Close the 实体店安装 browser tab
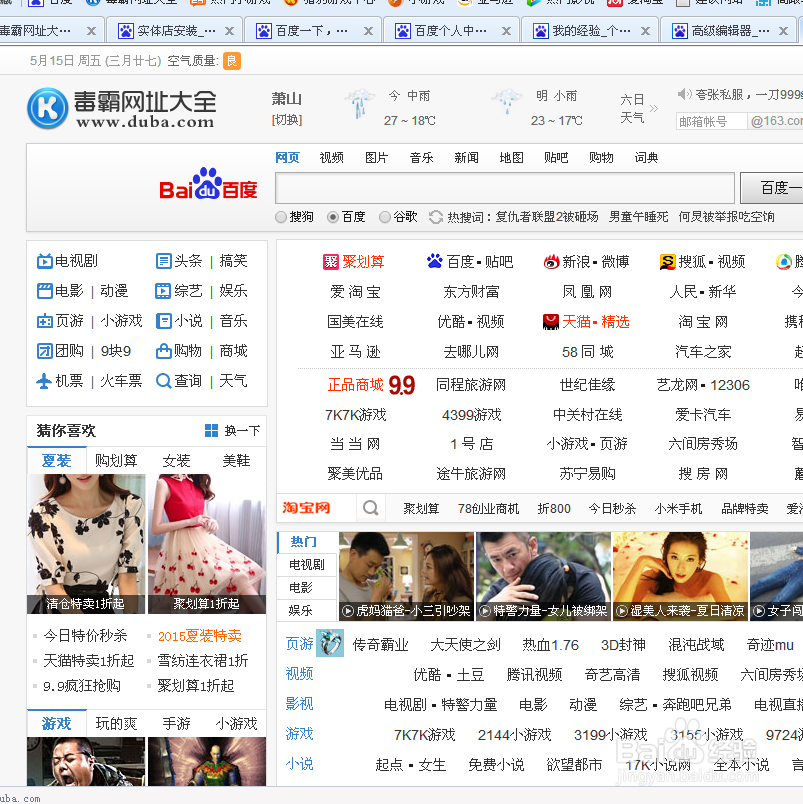 pyautogui.click(x=230, y=31)
